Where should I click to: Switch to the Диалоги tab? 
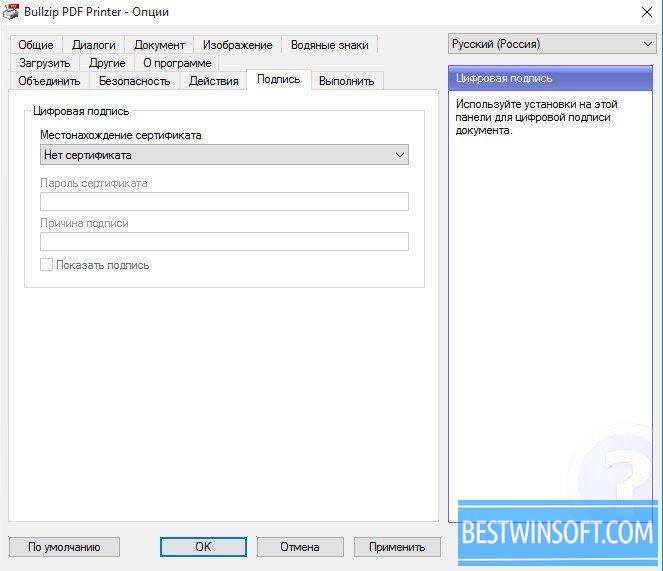coord(93,45)
